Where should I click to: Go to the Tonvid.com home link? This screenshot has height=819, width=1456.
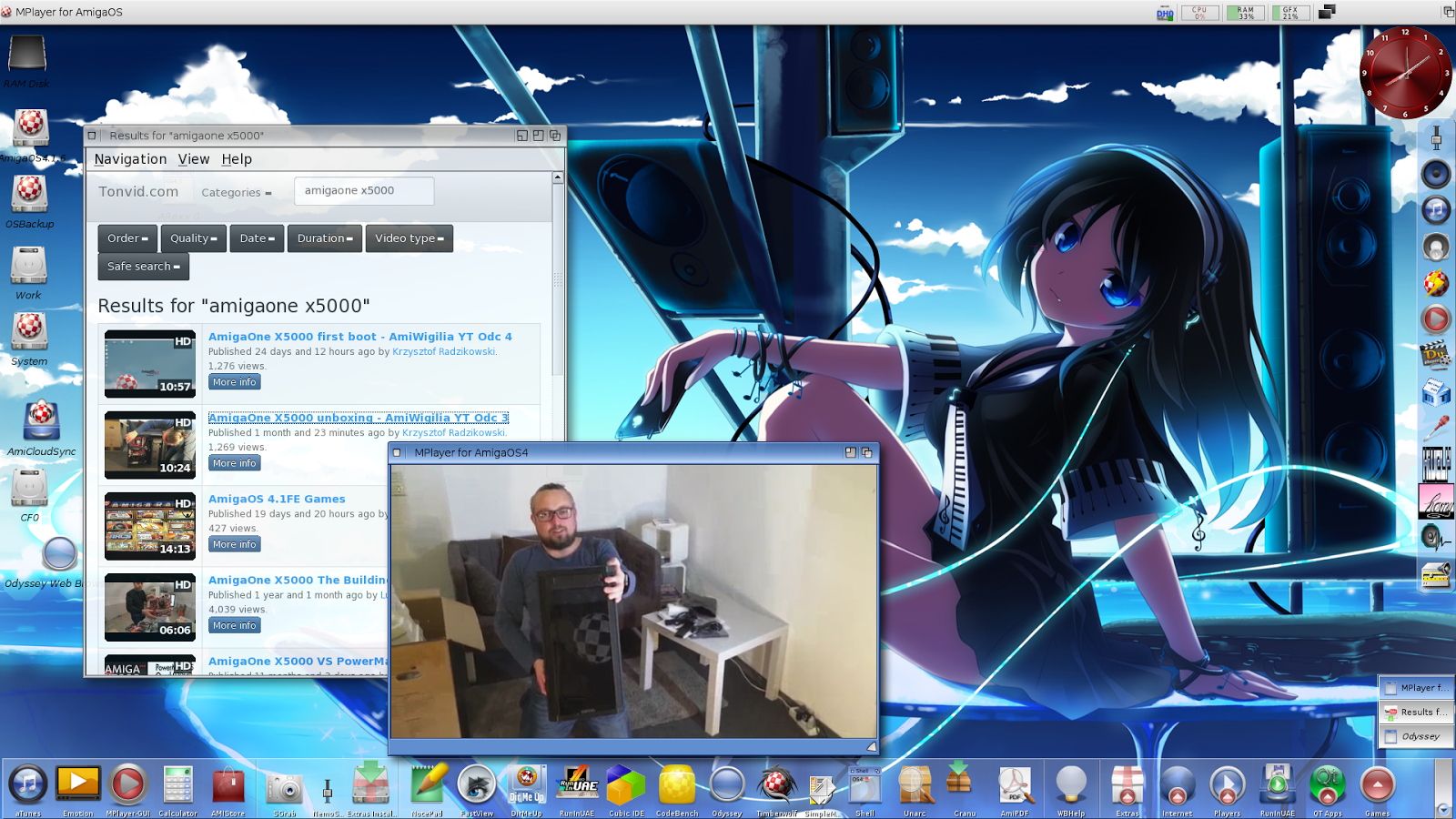(138, 192)
